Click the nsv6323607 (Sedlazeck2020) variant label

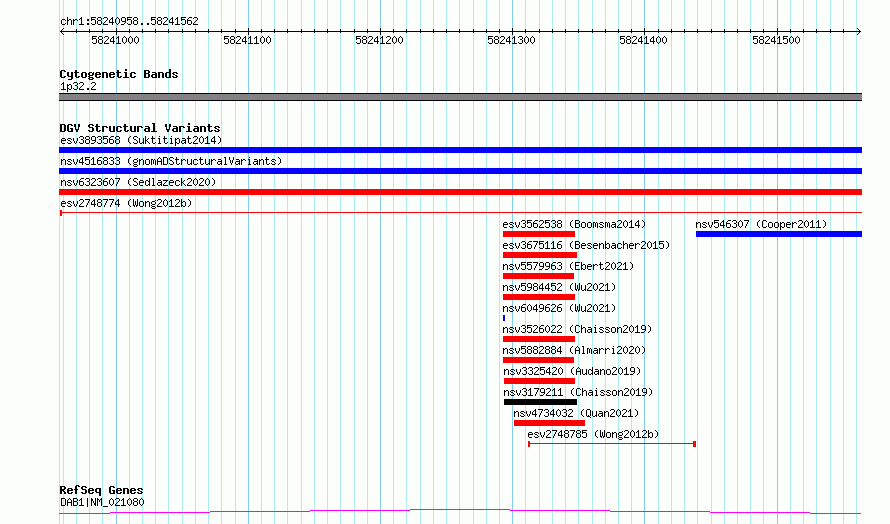[x=138, y=182]
